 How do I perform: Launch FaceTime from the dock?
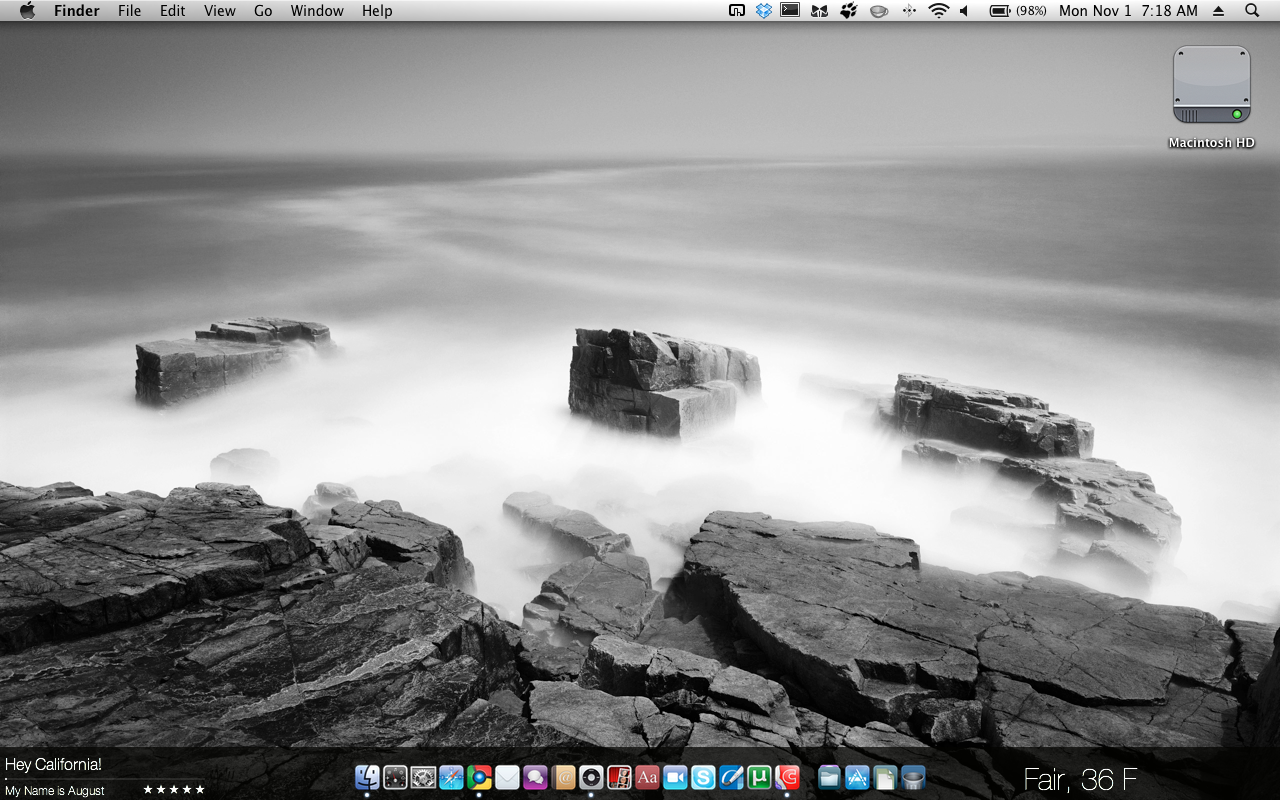click(675, 777)
